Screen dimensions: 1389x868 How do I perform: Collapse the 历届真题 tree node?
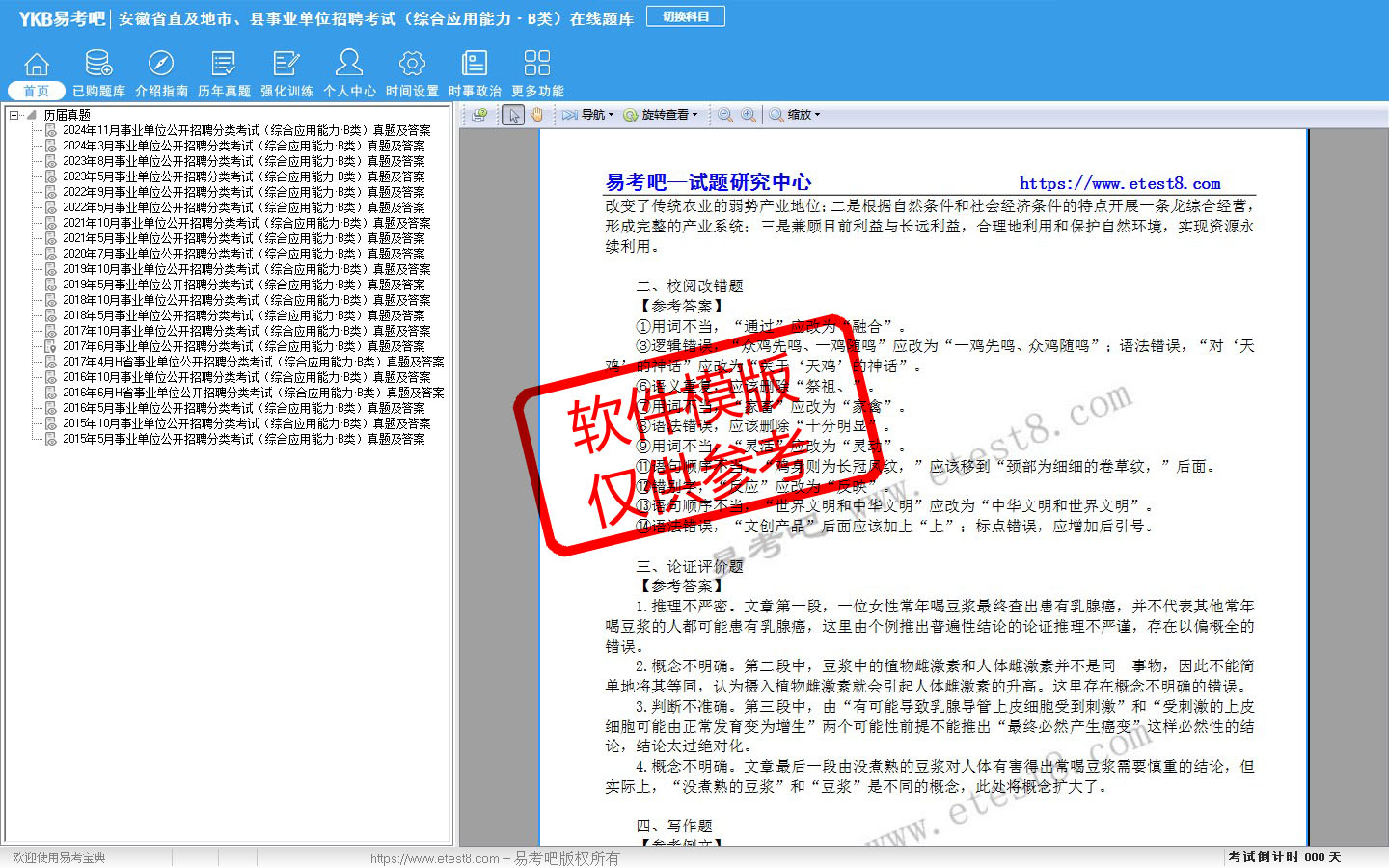click(14, 115)
